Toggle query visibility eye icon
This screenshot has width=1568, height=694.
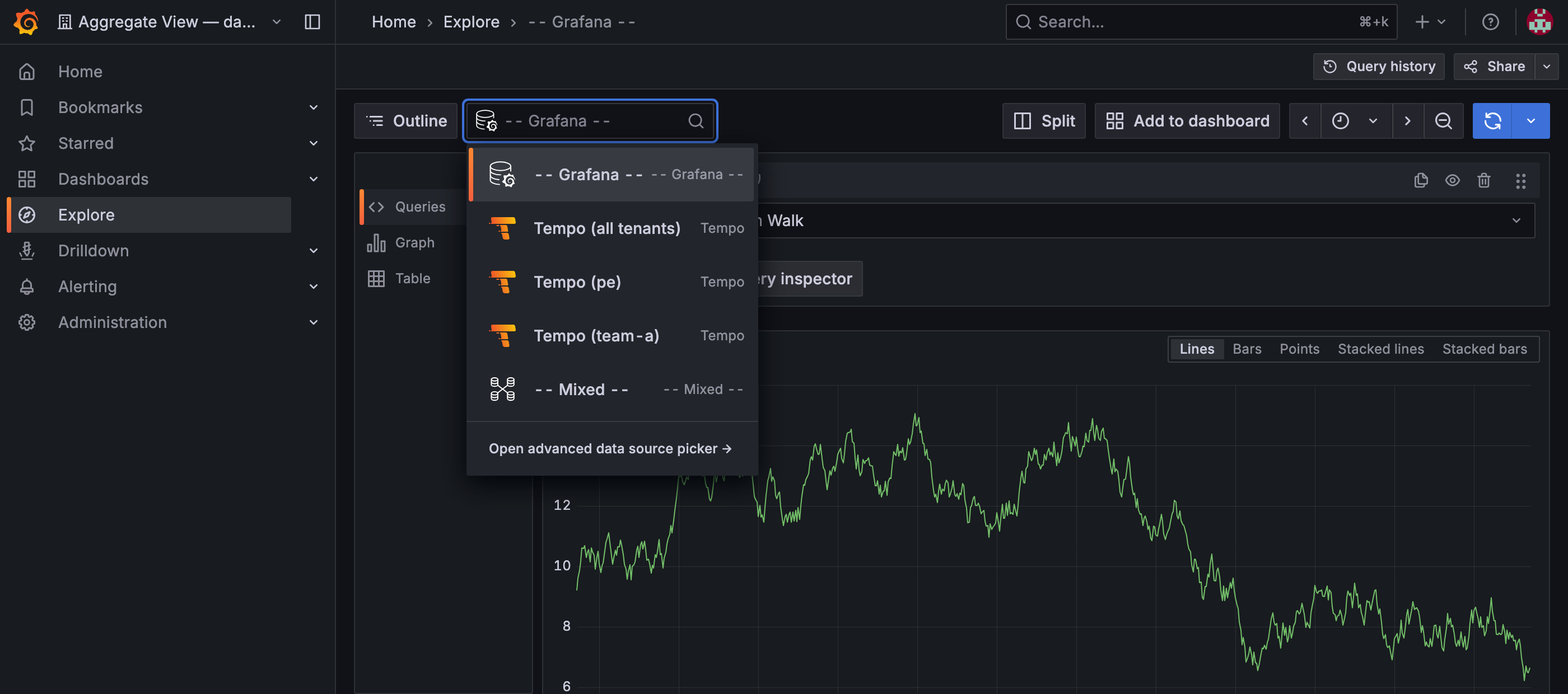[1452, 181]
